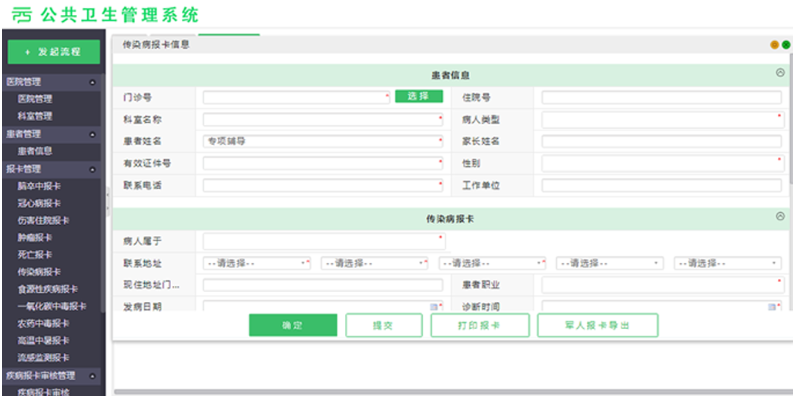Open 脑卒中报卡 in sidebar
This screenshot has height=400, width=800.
click(x=39, y=186)
